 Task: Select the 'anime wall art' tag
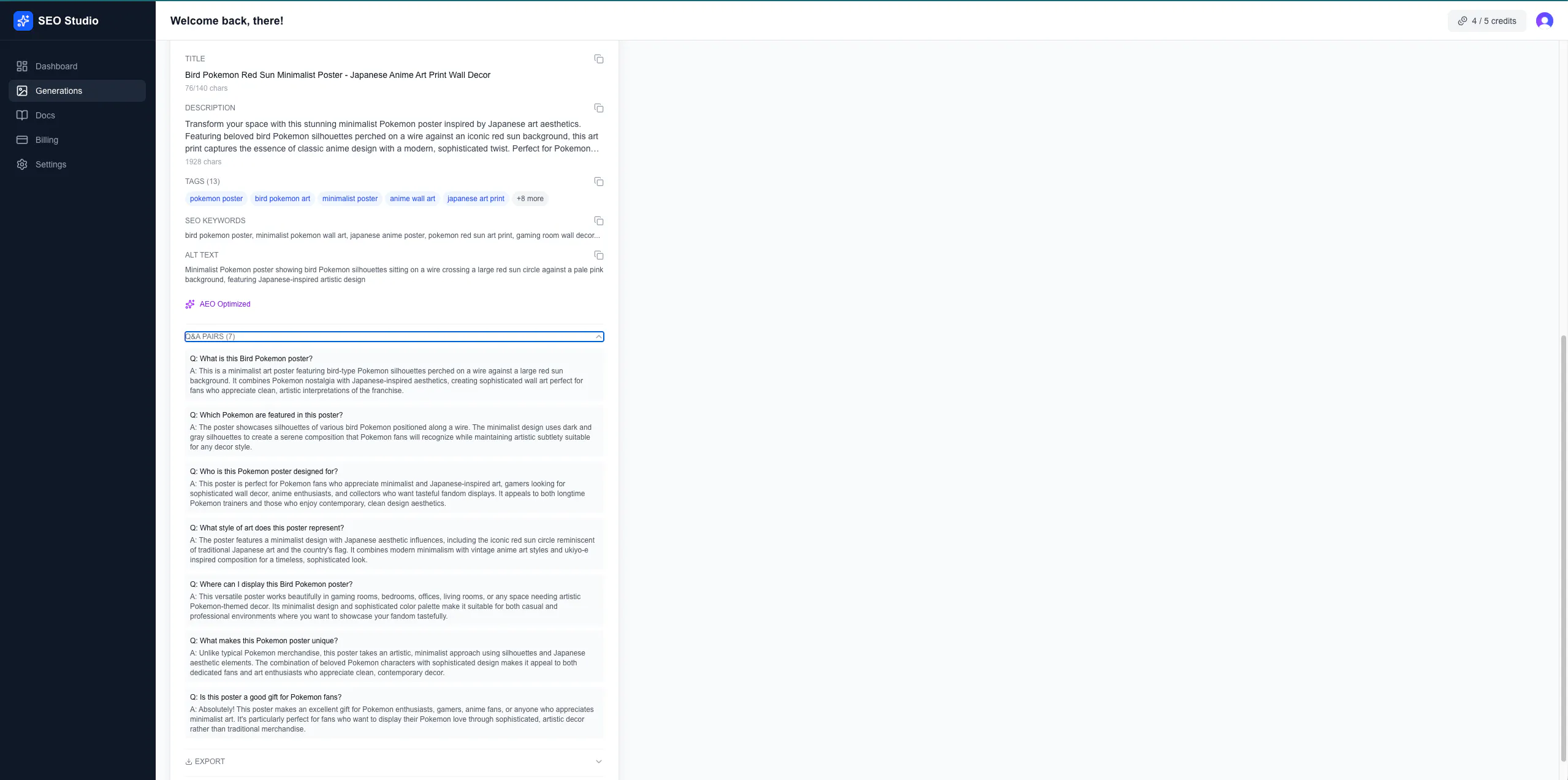click(x=413, y=199)
